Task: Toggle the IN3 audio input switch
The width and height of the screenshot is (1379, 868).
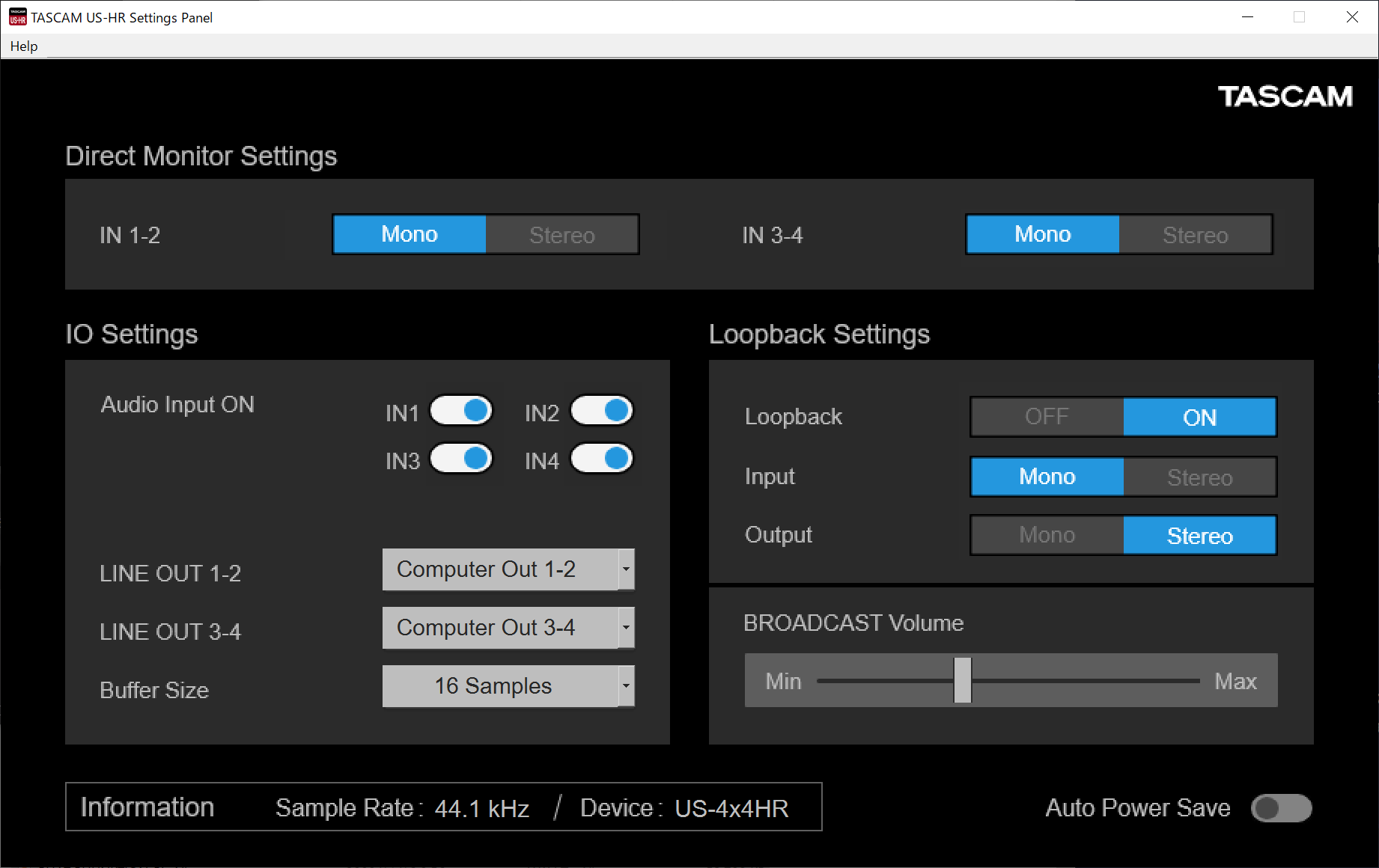Action: [461, 459]
